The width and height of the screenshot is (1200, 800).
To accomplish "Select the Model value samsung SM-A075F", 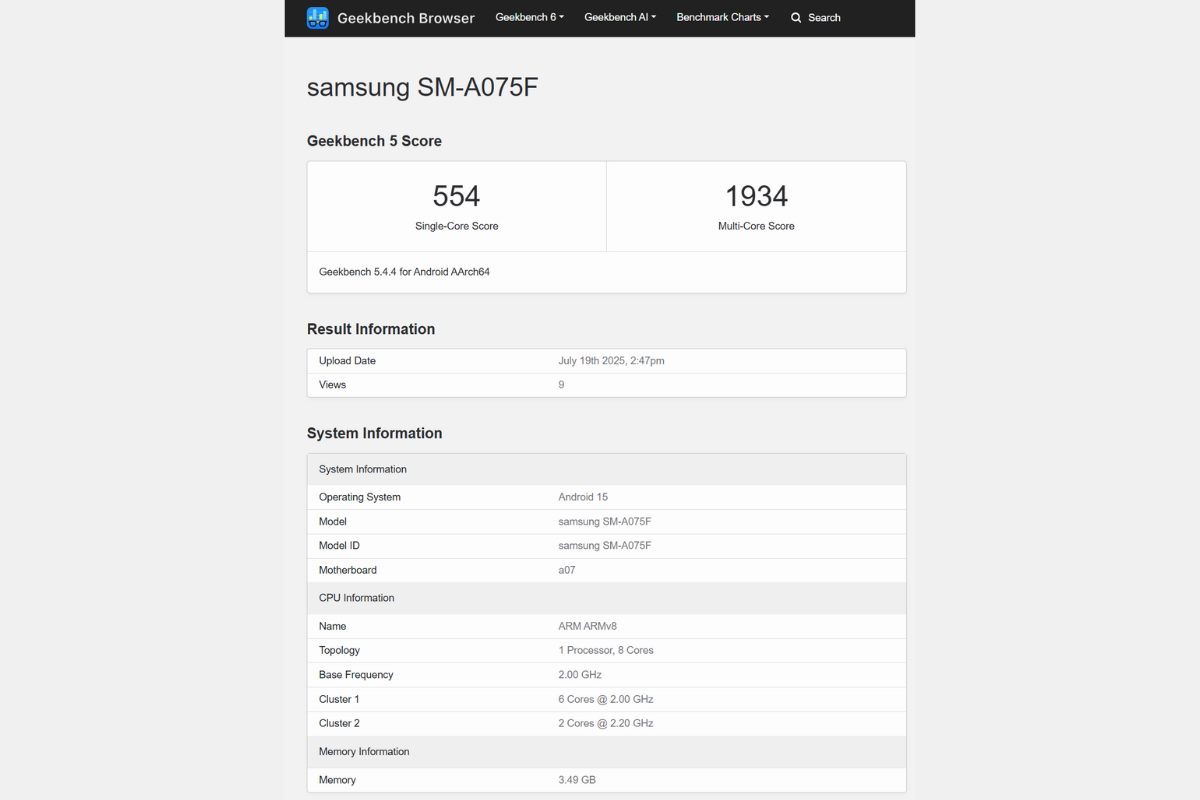I will pos(605,522).
